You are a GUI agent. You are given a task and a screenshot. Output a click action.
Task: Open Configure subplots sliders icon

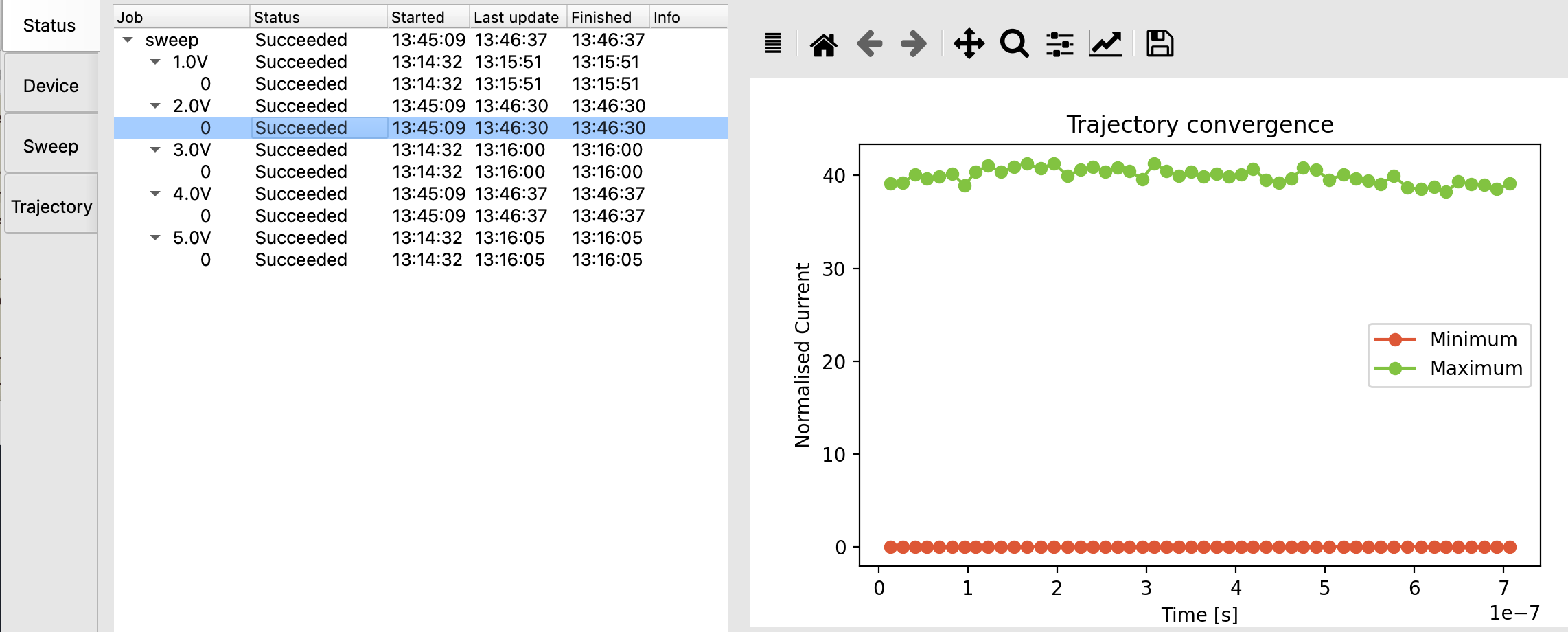1059,45
